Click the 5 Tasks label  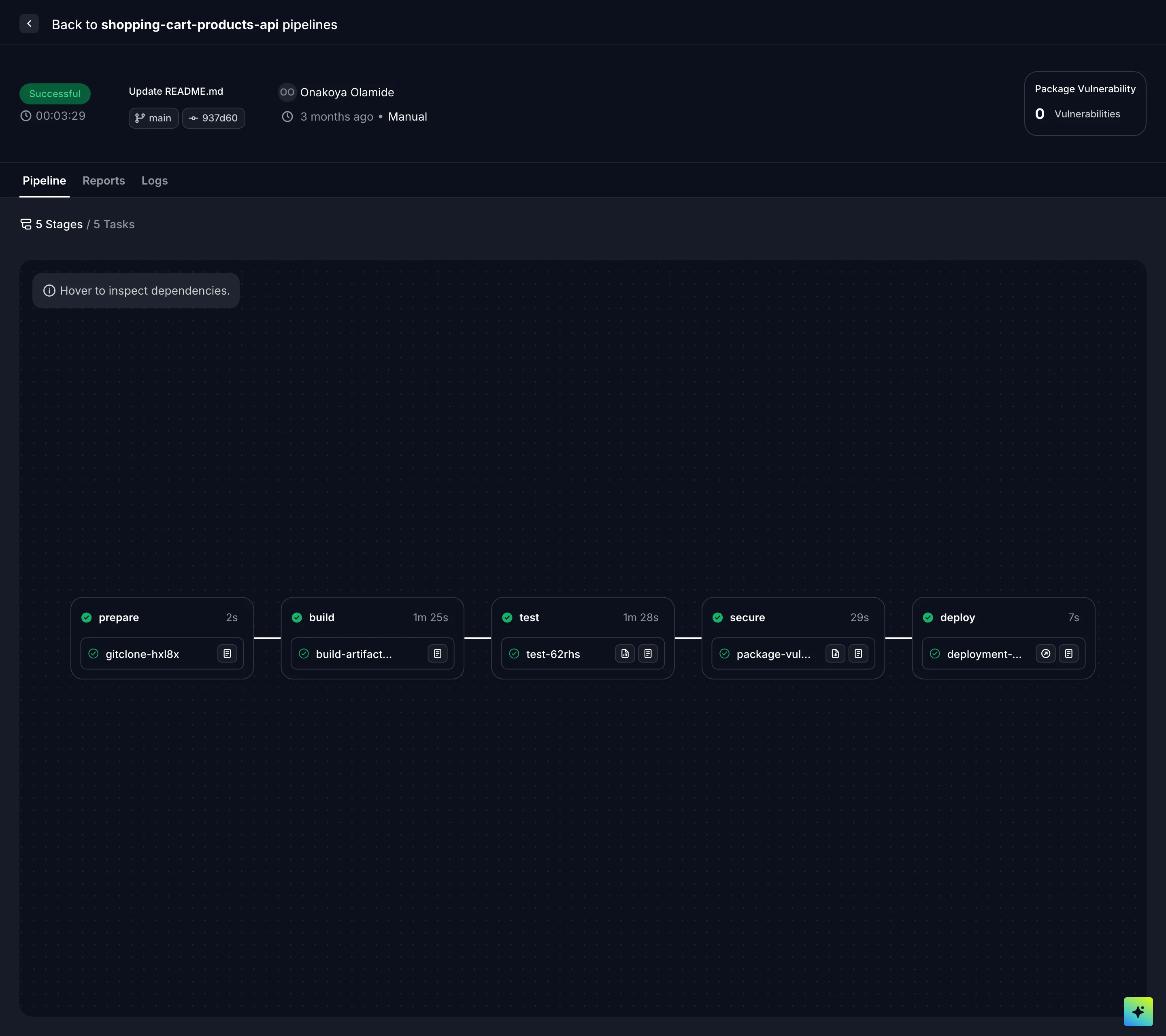tap(114, 224)
